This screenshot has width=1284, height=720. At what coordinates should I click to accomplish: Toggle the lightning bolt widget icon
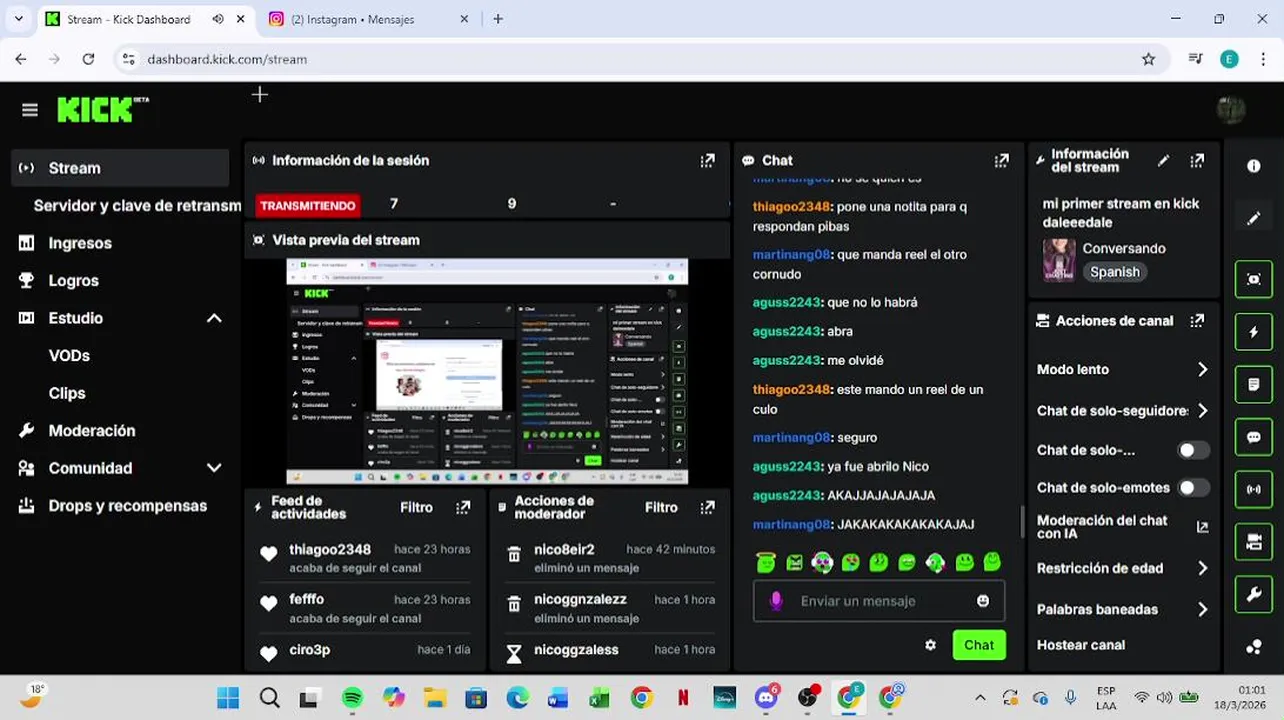coord(1254,332)
